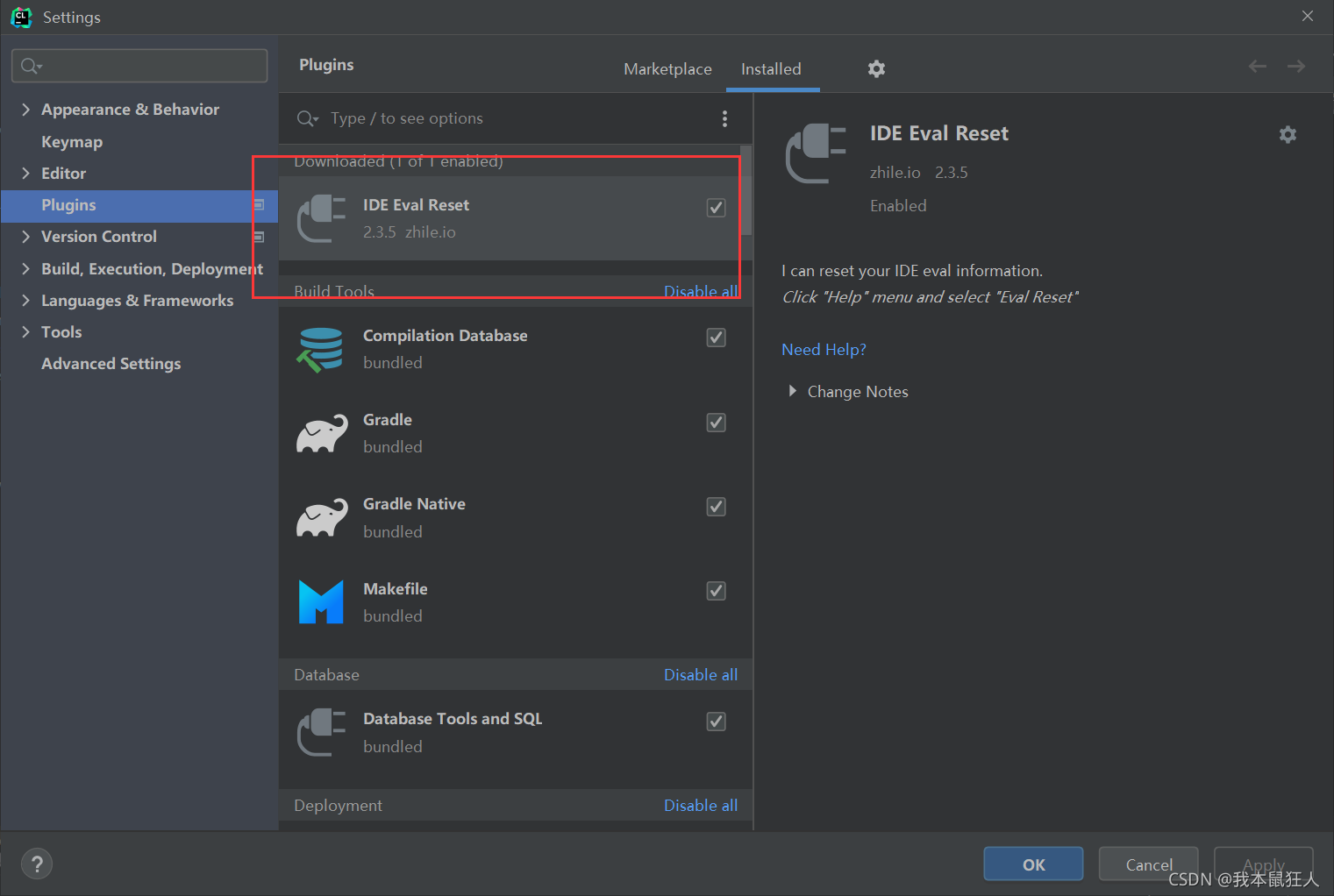Click the plugin search input field
This screenshot has height=896, width=1334.
(x=517, y=118)
